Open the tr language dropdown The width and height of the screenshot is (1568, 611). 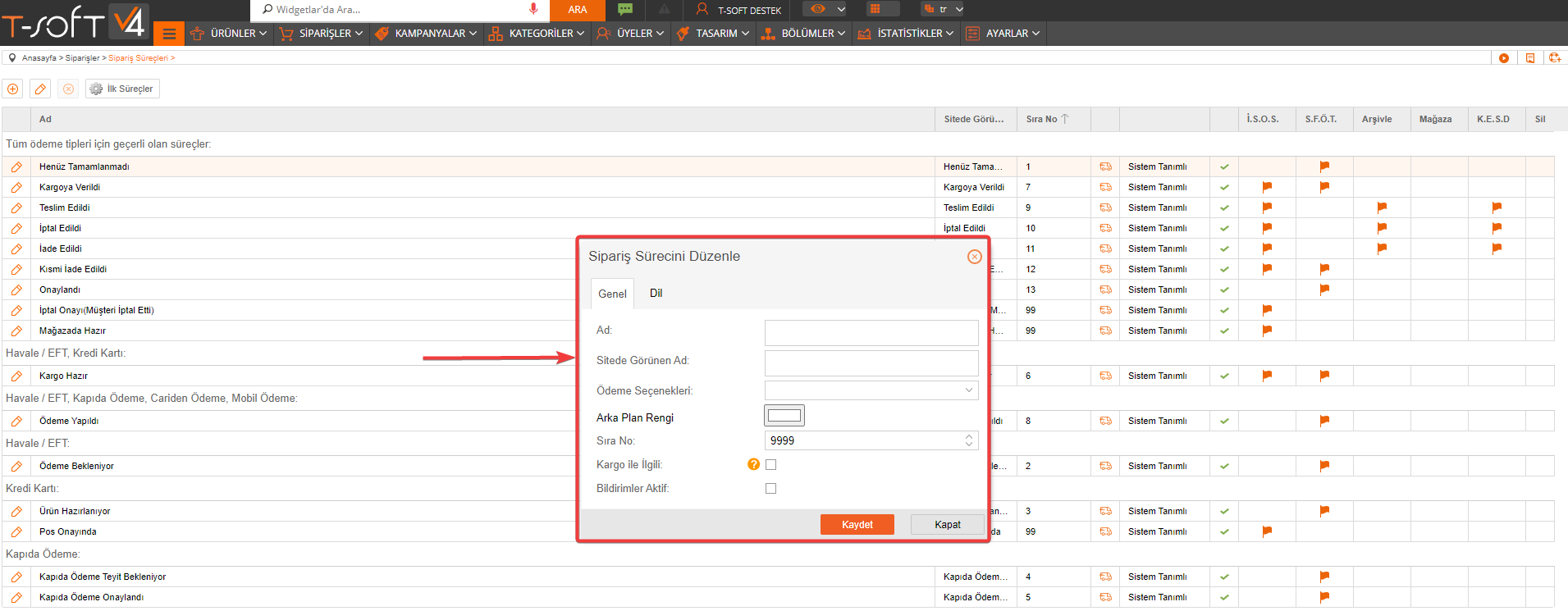click(942, 9)
